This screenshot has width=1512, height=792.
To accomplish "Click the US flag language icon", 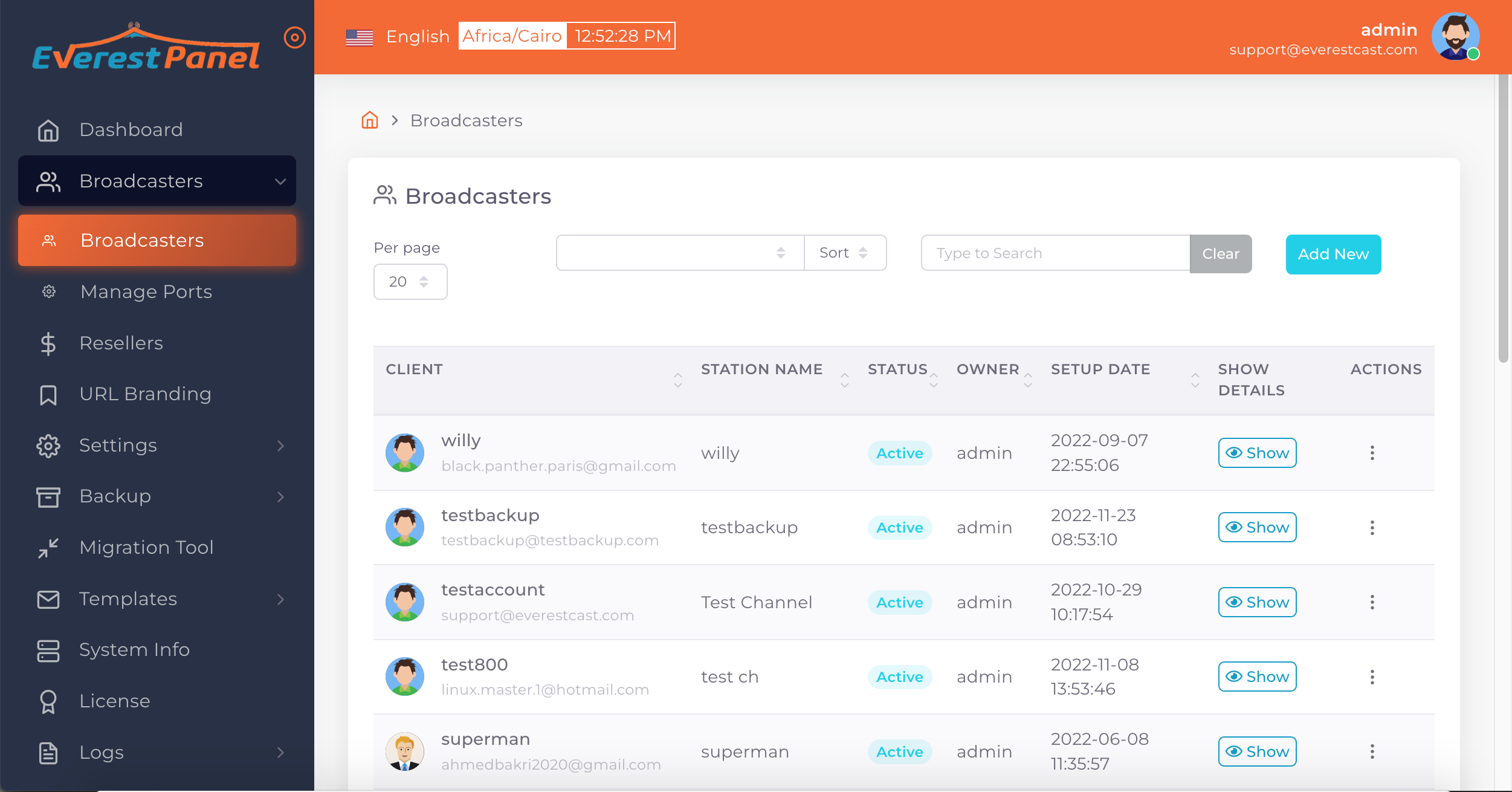I will click(360, 37).
